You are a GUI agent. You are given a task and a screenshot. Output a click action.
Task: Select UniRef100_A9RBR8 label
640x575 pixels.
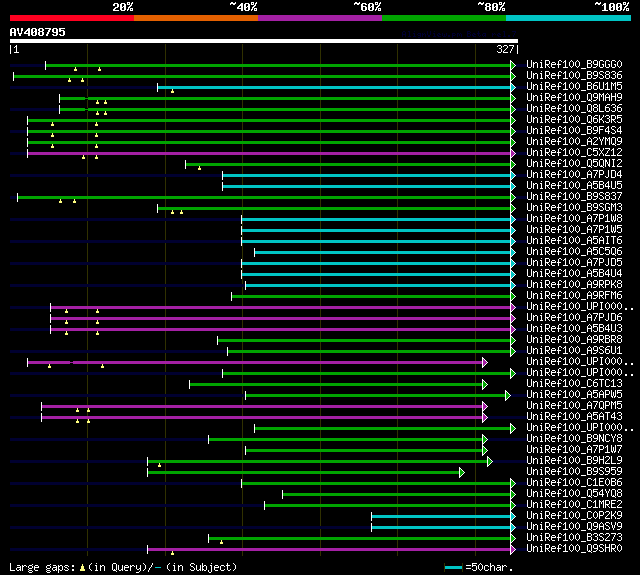point(574,340)
